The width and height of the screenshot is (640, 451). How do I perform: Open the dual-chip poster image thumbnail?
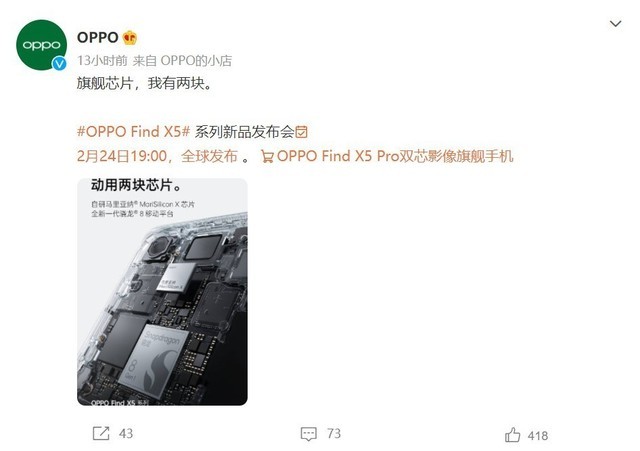[162, 292]
